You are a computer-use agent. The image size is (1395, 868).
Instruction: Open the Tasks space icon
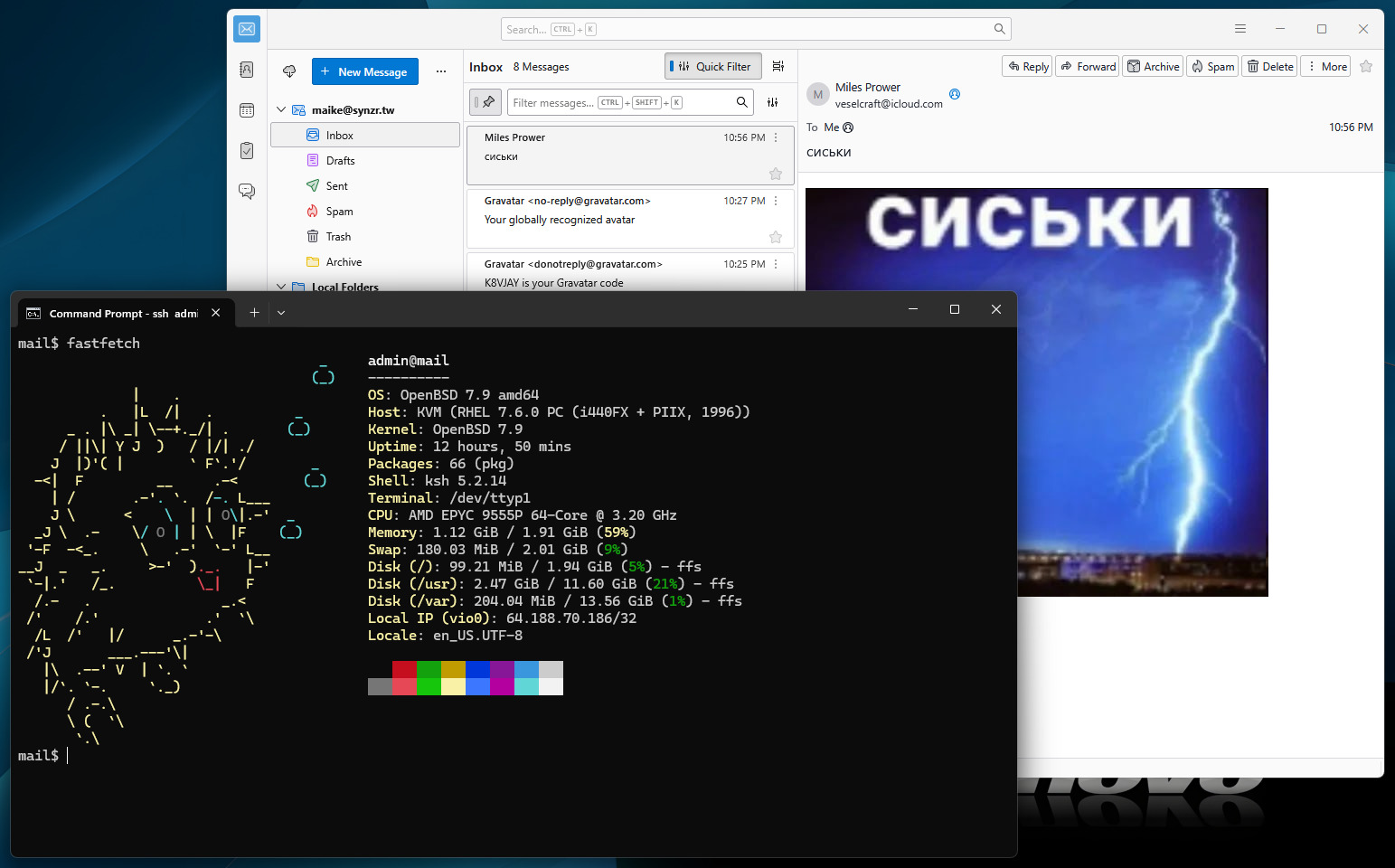(x=247, y=150)
